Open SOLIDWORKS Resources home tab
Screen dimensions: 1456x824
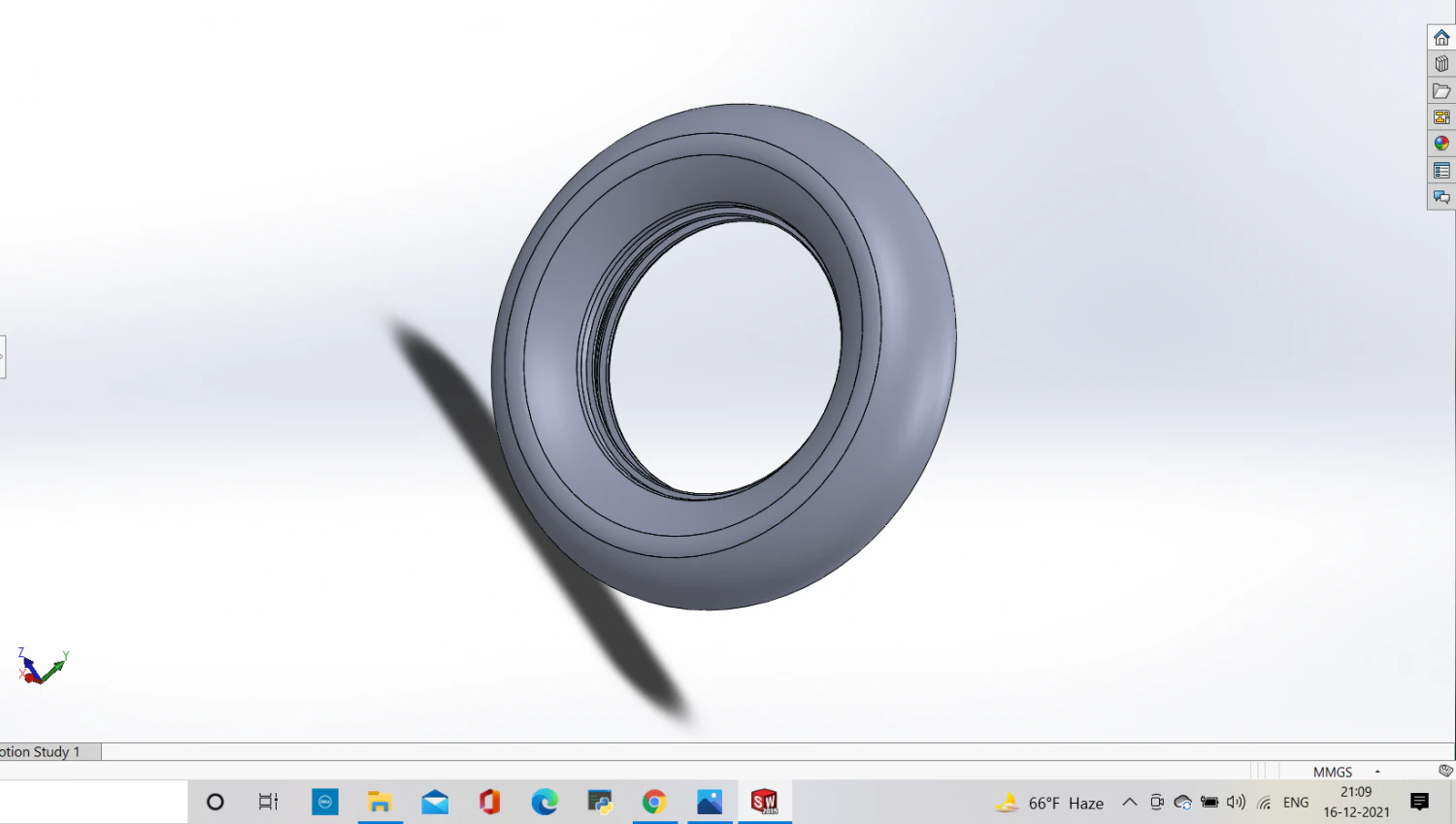(1441, 37)
